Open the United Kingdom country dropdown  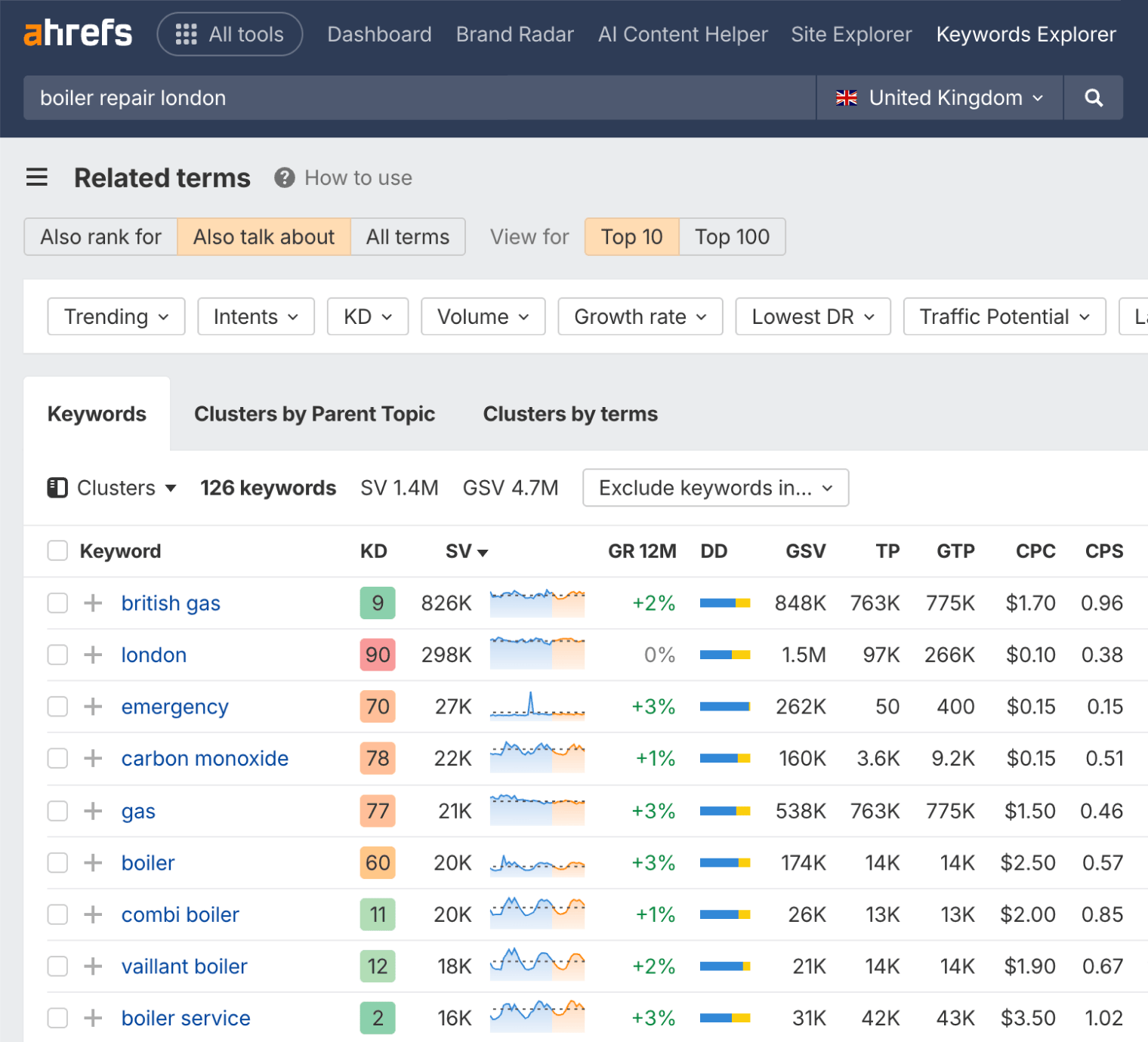939,97
